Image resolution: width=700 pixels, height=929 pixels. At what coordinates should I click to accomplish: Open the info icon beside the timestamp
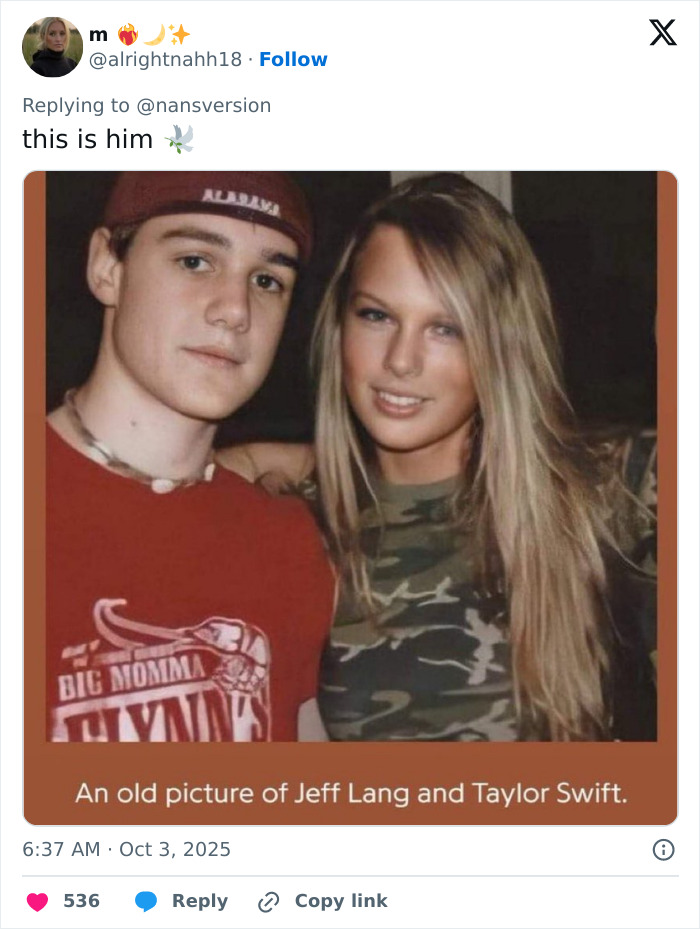[x=662, y=849]
